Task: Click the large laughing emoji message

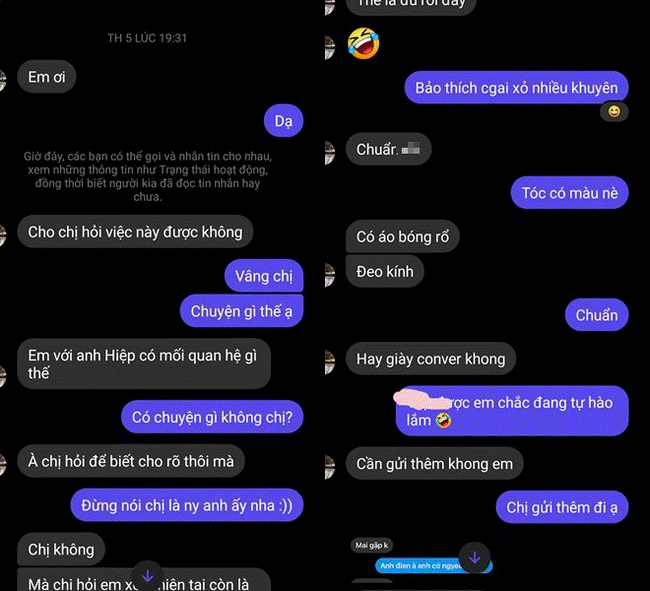Action: point(364,44)
